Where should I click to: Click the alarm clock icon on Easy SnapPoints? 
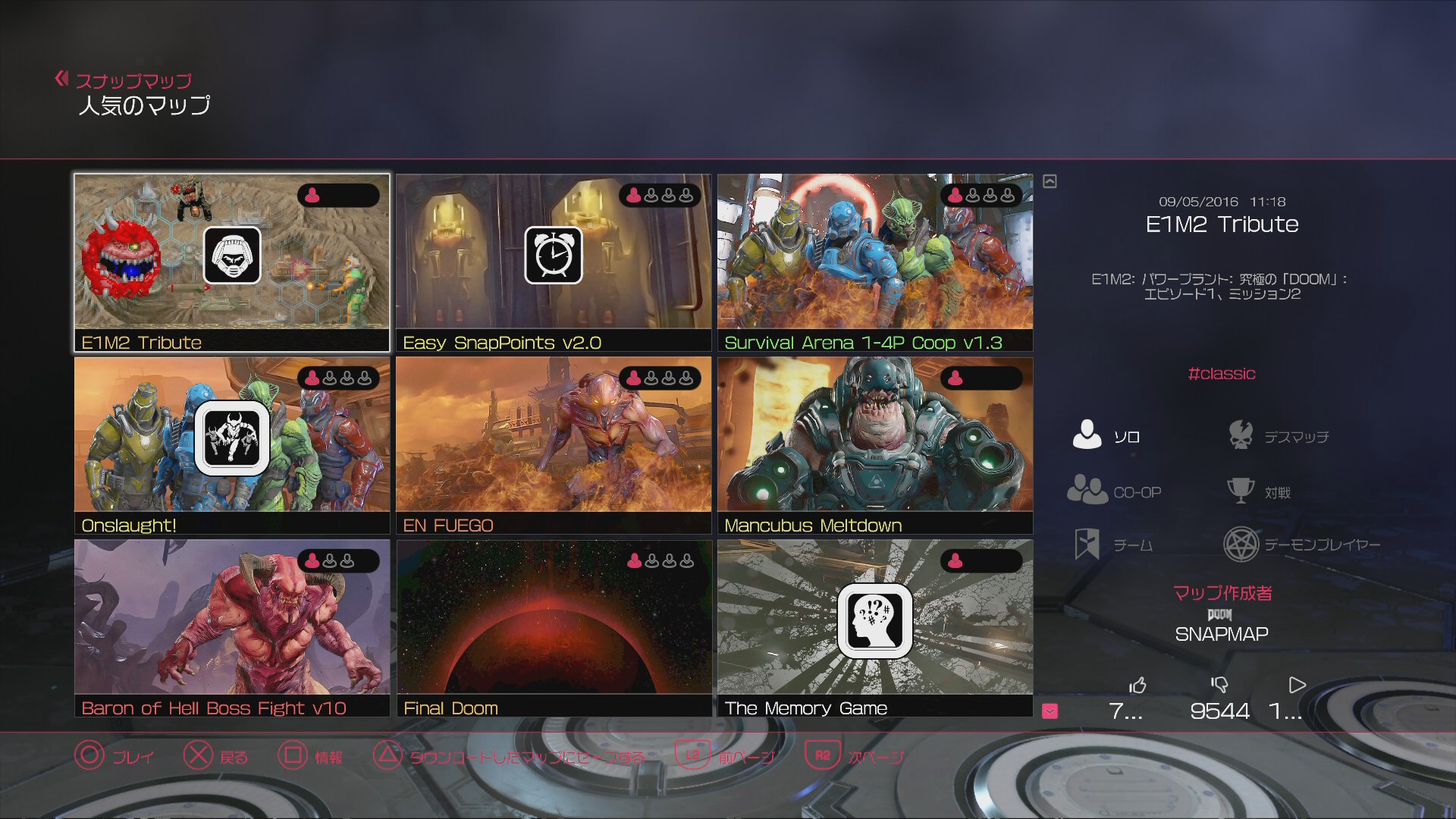(x=554, y=256)
